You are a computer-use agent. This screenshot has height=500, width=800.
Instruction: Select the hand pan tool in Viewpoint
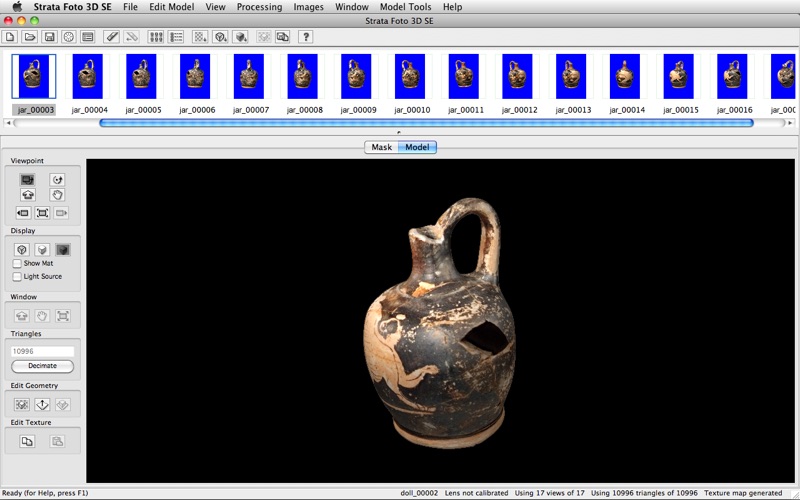[x=57, y=195]
